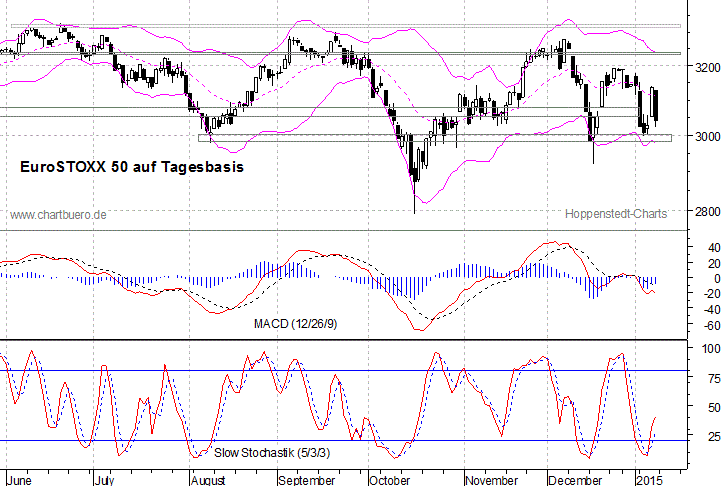Screen dimensions: 723x486
Task: Click the Stochastik axis value 50
Action: click(714, 408)
